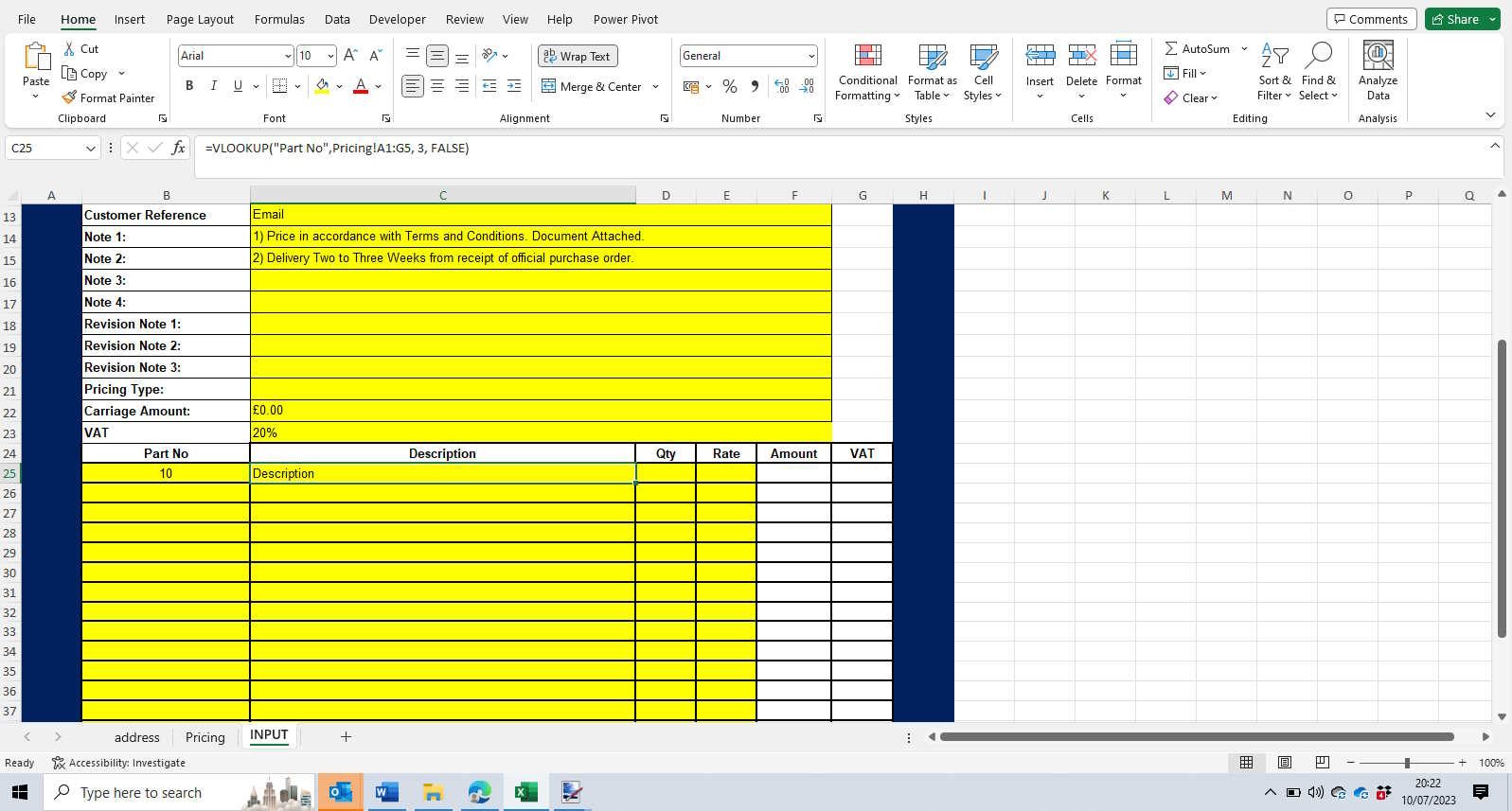Open Format as Table gallery
This screenshot has width=1512, height=811.
coord(933,73)
